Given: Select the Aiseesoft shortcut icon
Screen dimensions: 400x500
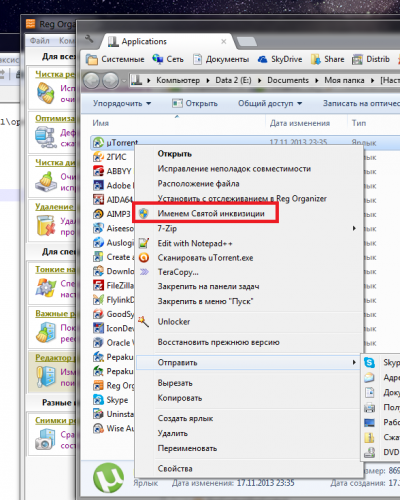Looking at the screenshot, I should [x=98, y=228].
